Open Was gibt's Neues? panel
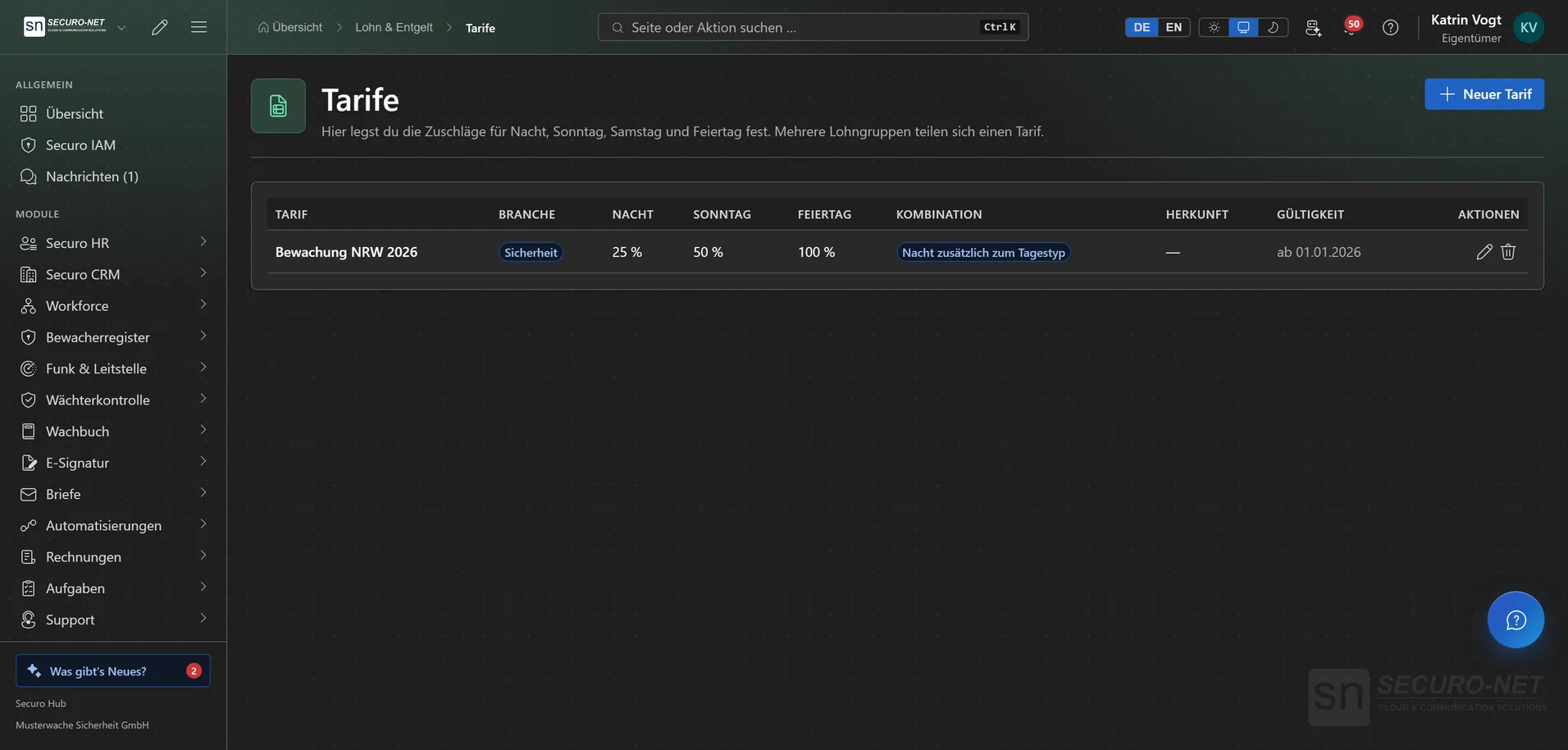This screenshot has height=750, width=1568. 113,670
